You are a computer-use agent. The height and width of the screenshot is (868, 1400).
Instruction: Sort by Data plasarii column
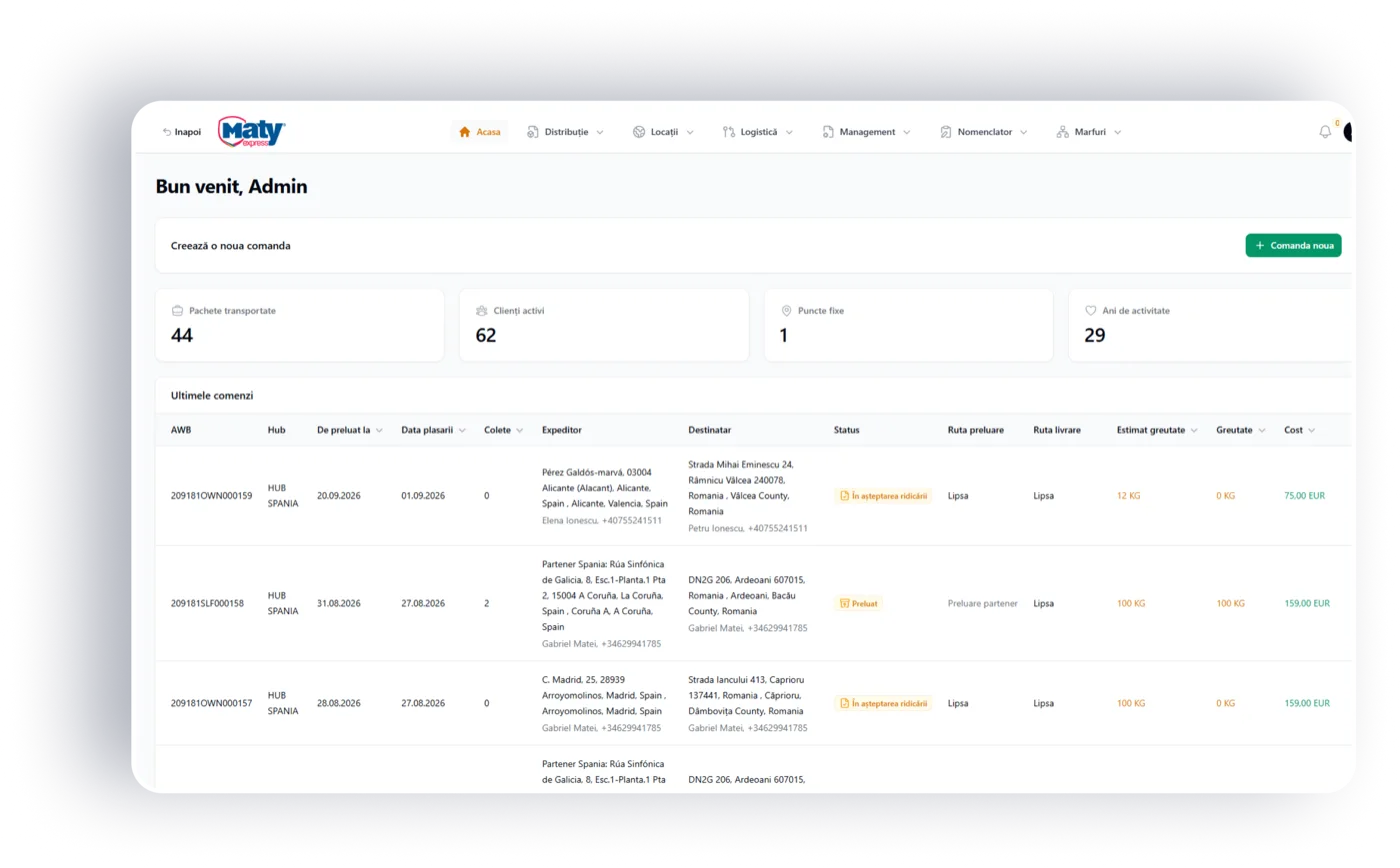click(x=434, y=430)
